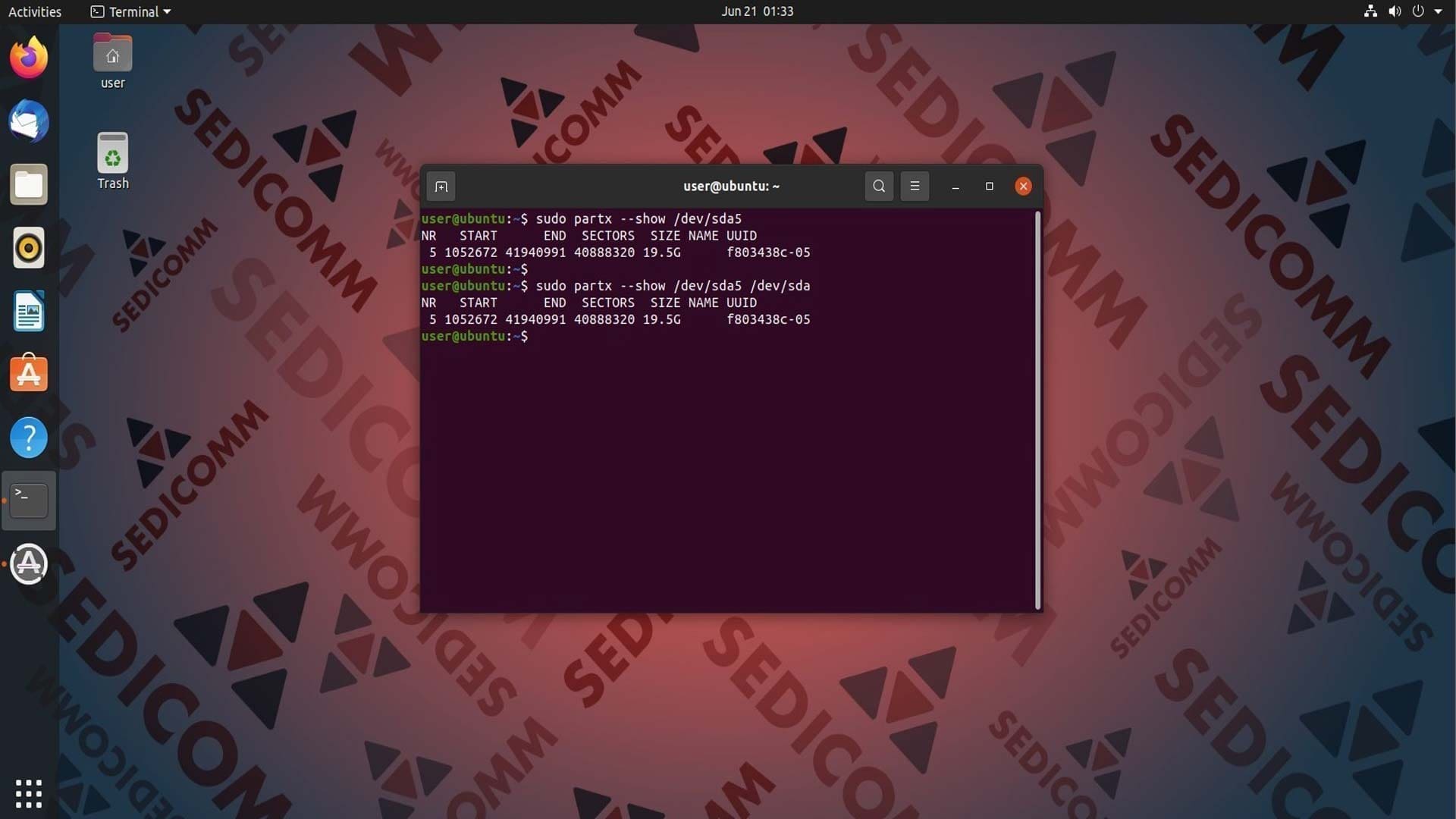Click the first 'sudo partx --show /dev/sda5' command
Image resolution: width=1456 pixels, height=819 pixels.
pos(639,219)
